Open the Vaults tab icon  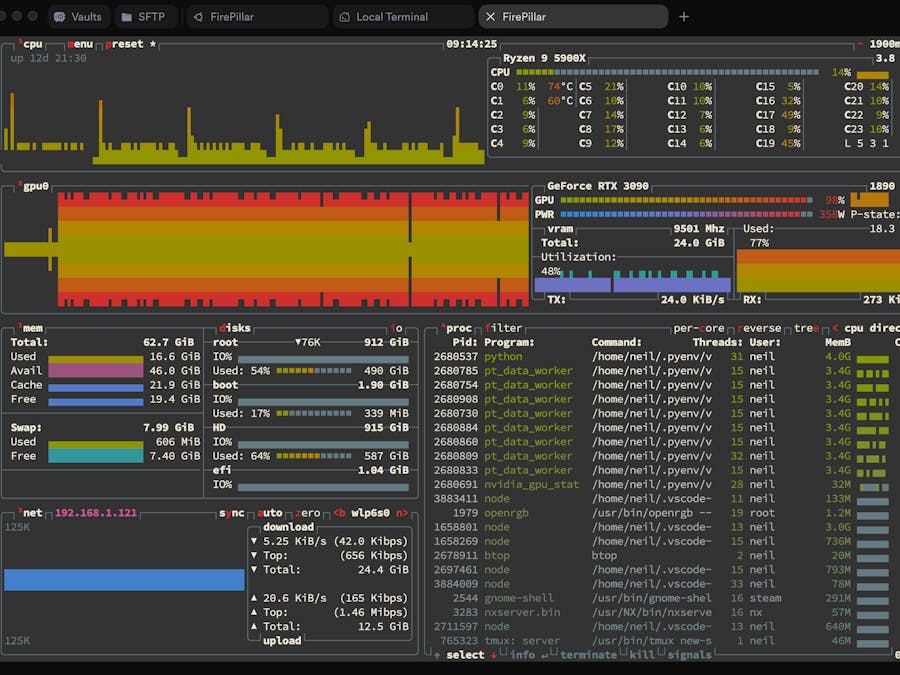60,17
